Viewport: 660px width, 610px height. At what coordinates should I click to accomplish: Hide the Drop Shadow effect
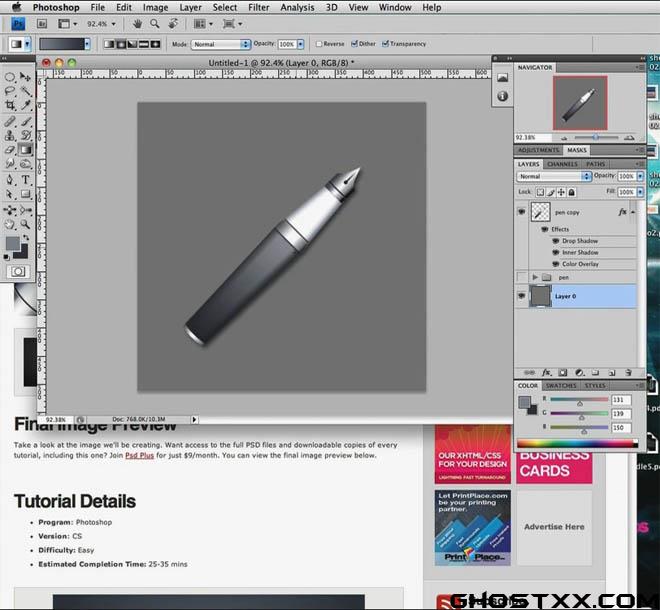coord(555,241)
